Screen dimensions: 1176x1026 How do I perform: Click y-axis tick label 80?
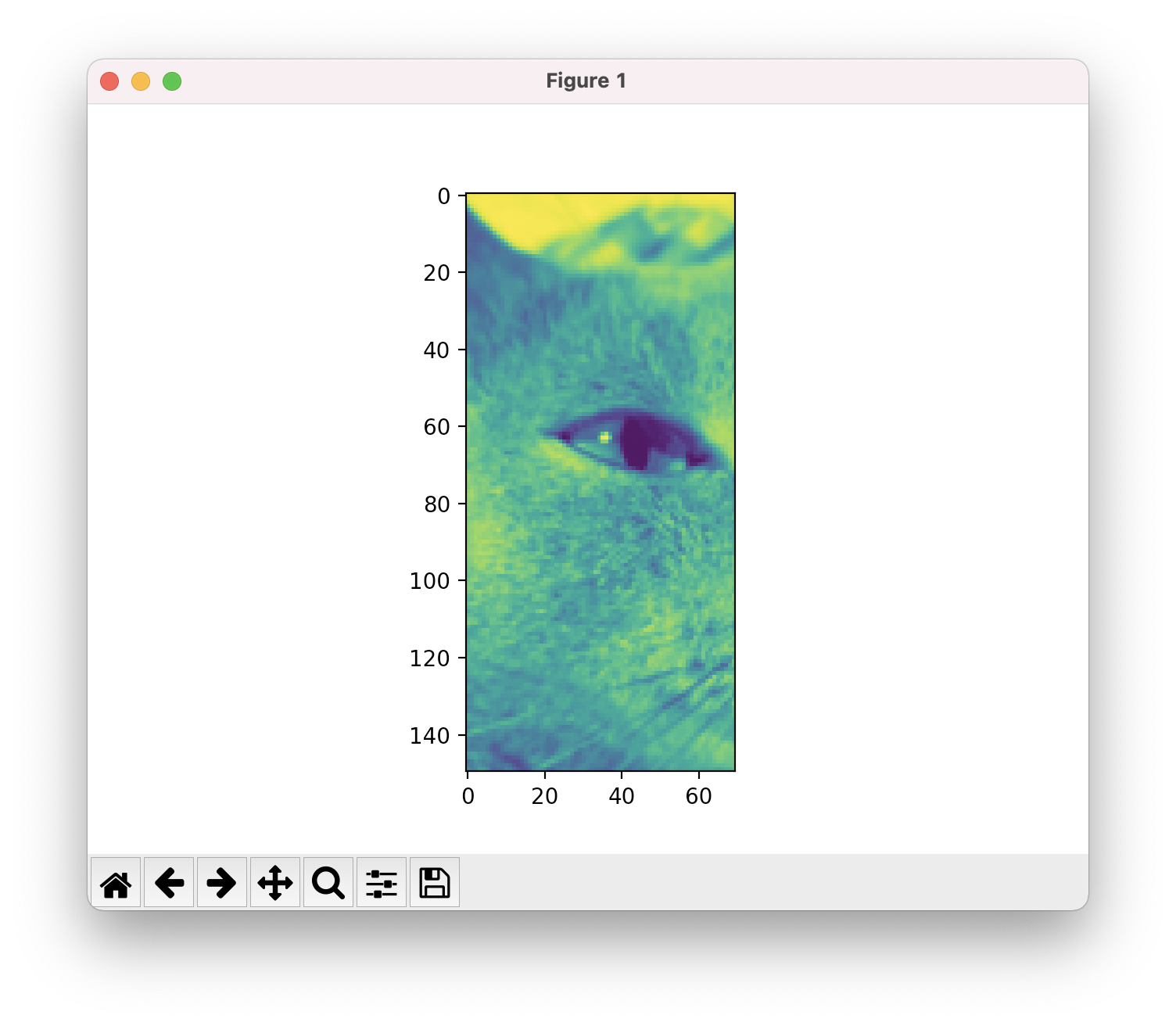[437, 504]
